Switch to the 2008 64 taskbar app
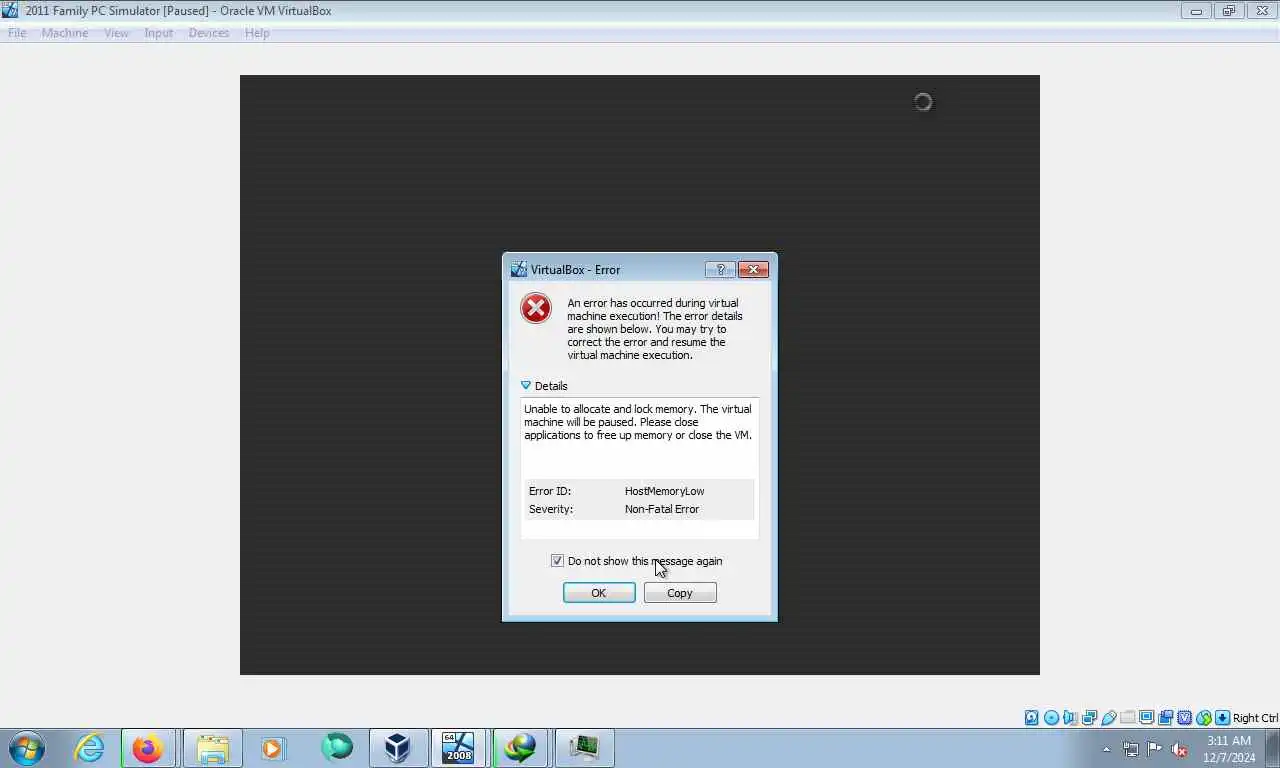 point(458,748)
